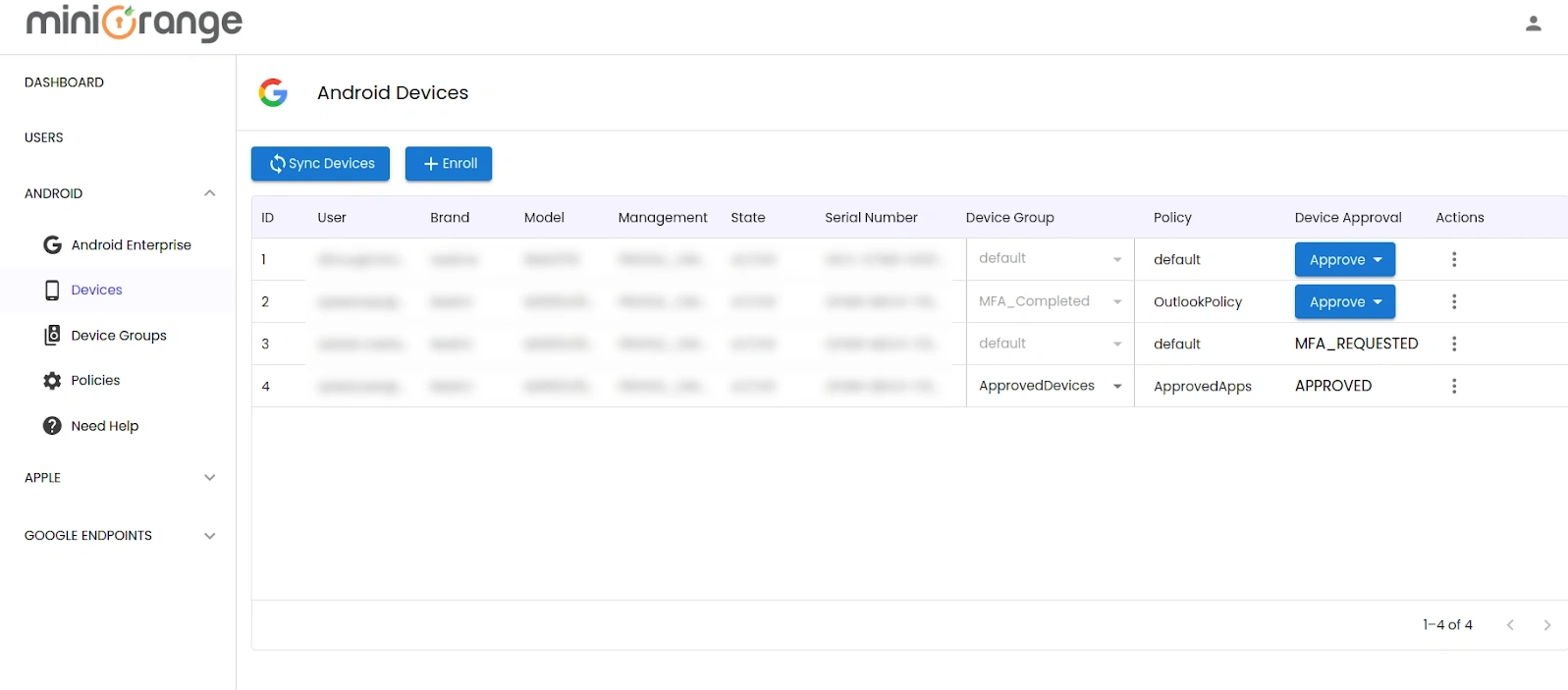Open actions menu for device row 1
Image resolution: width=1568 pixels, height=690 pixels.
(x=1454, y=259)
